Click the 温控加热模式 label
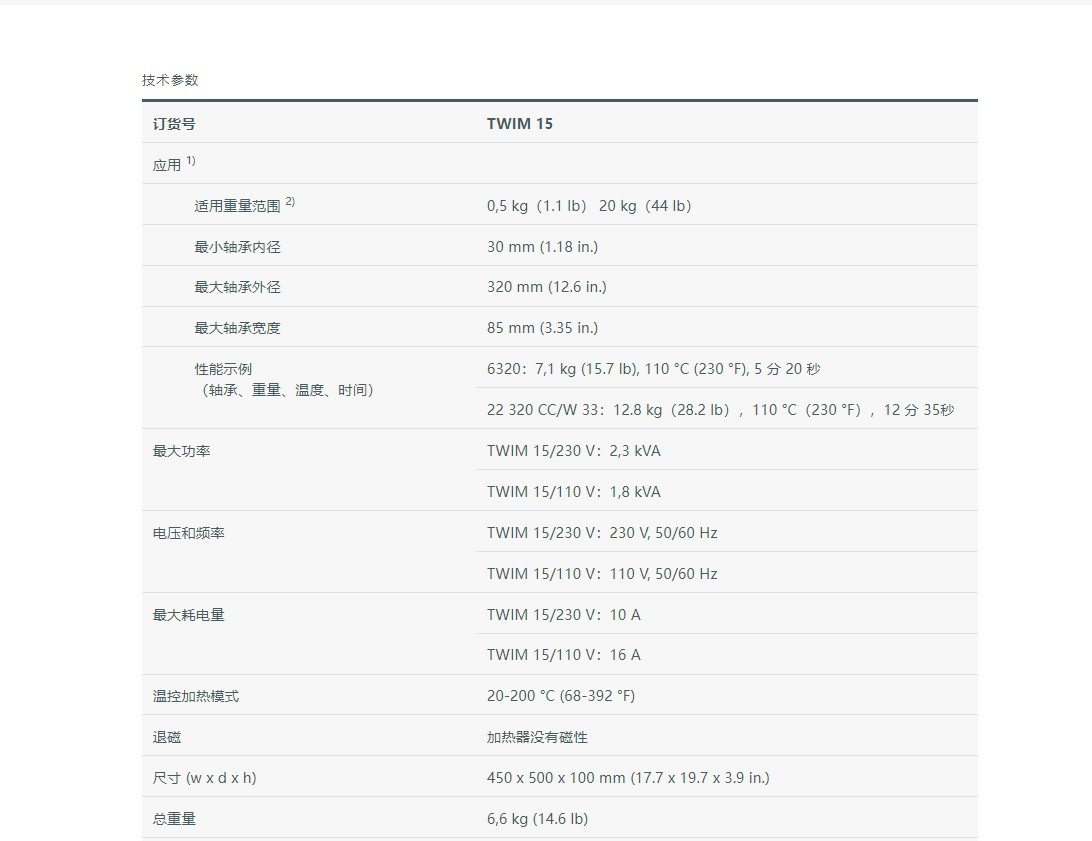1092x841 pixels. 196,696
